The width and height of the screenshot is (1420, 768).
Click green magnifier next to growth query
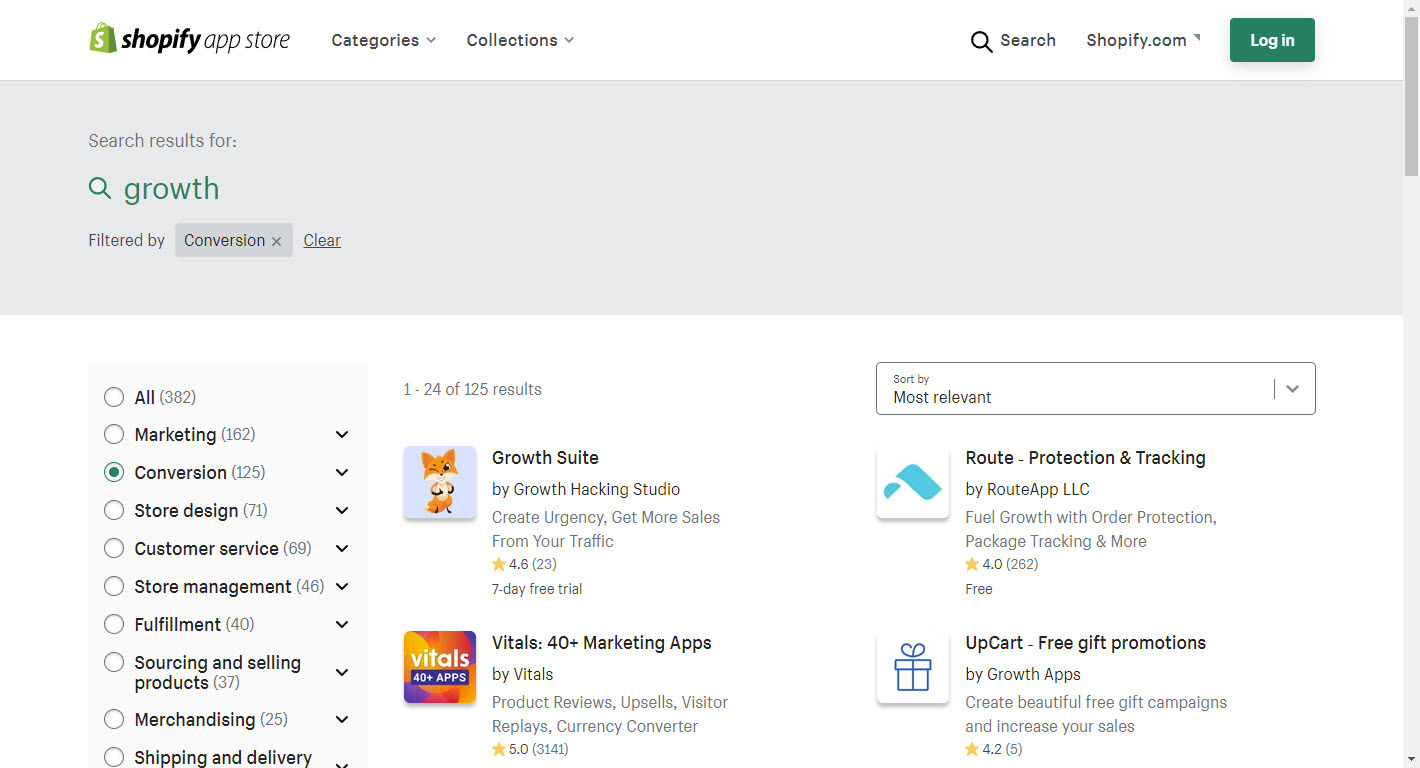point(100,188)
